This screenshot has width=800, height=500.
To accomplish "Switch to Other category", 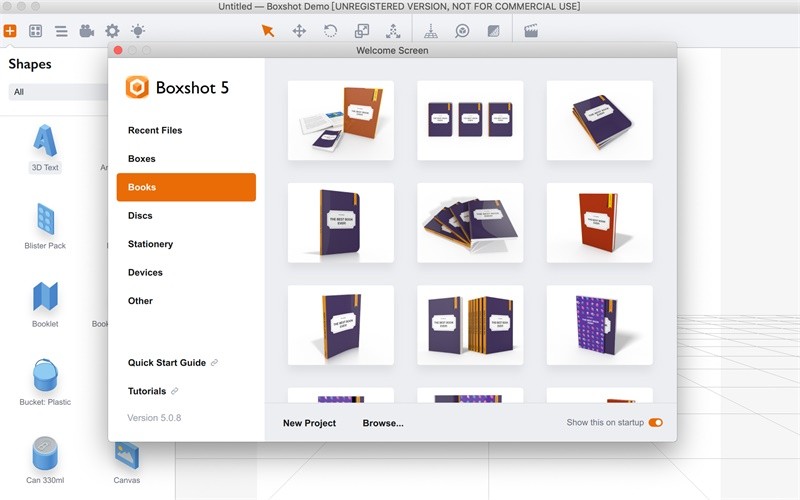I will (140, 301).
